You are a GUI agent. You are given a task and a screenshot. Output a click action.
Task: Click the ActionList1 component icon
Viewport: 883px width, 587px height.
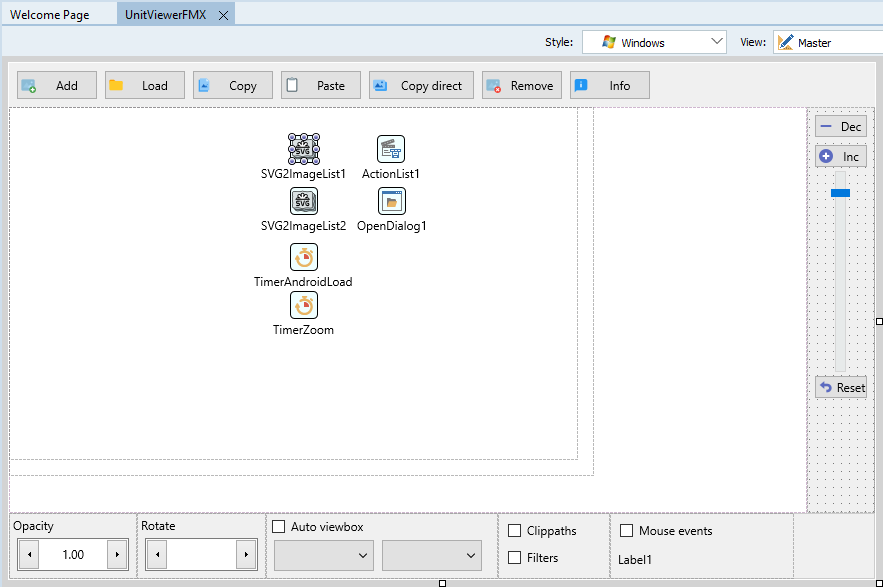[391, 149]
